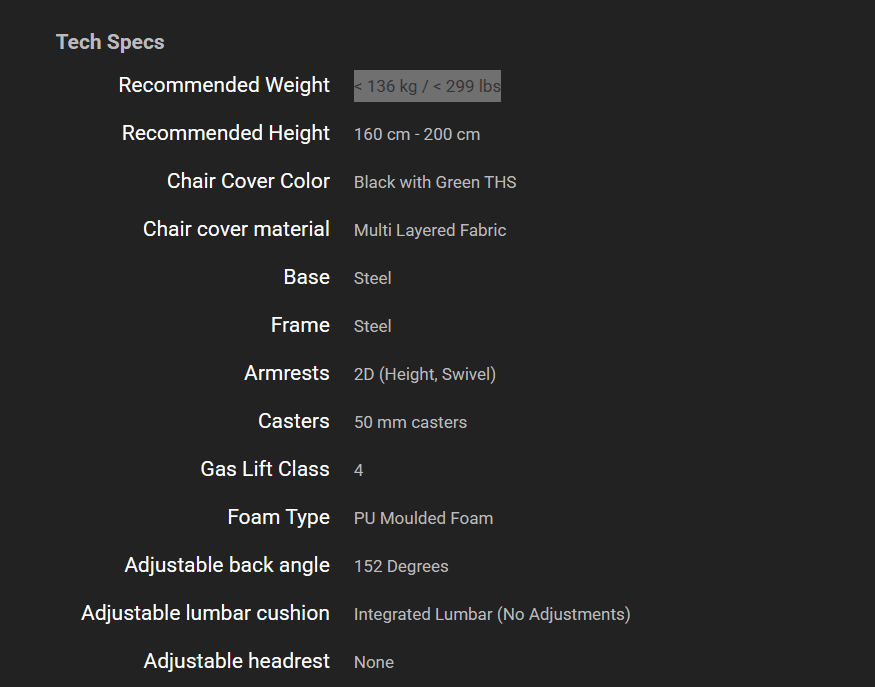
Task: Click the Frame spec label
Action: pos(300,325)
